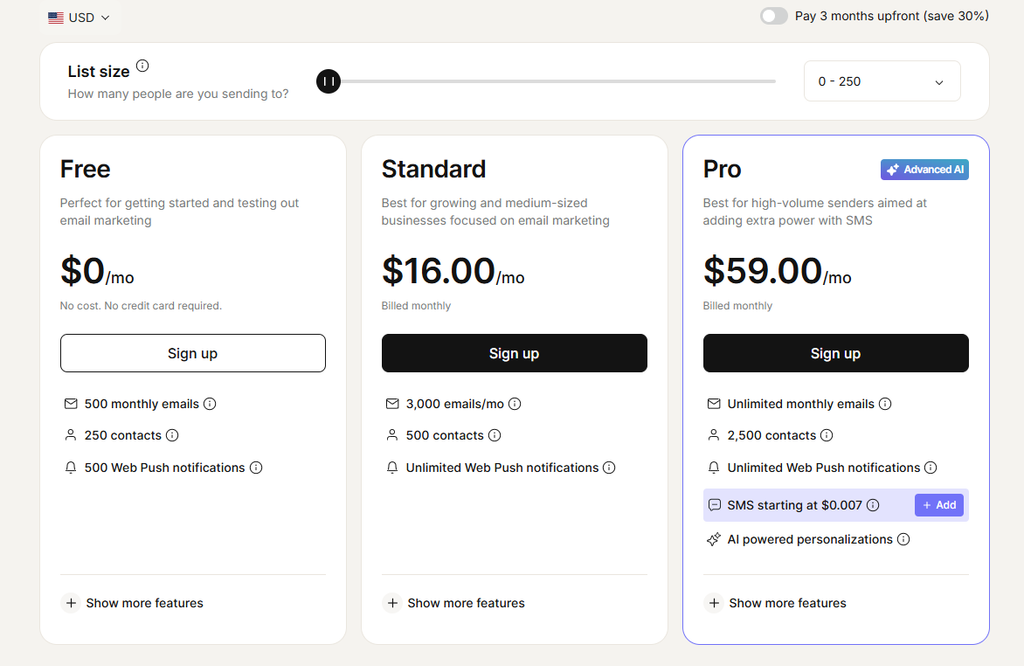The height and width of the screenshot is (666, 1024).
Task: Click 'No cost. No credit card required.' text
Action: [x=141, y=306]
